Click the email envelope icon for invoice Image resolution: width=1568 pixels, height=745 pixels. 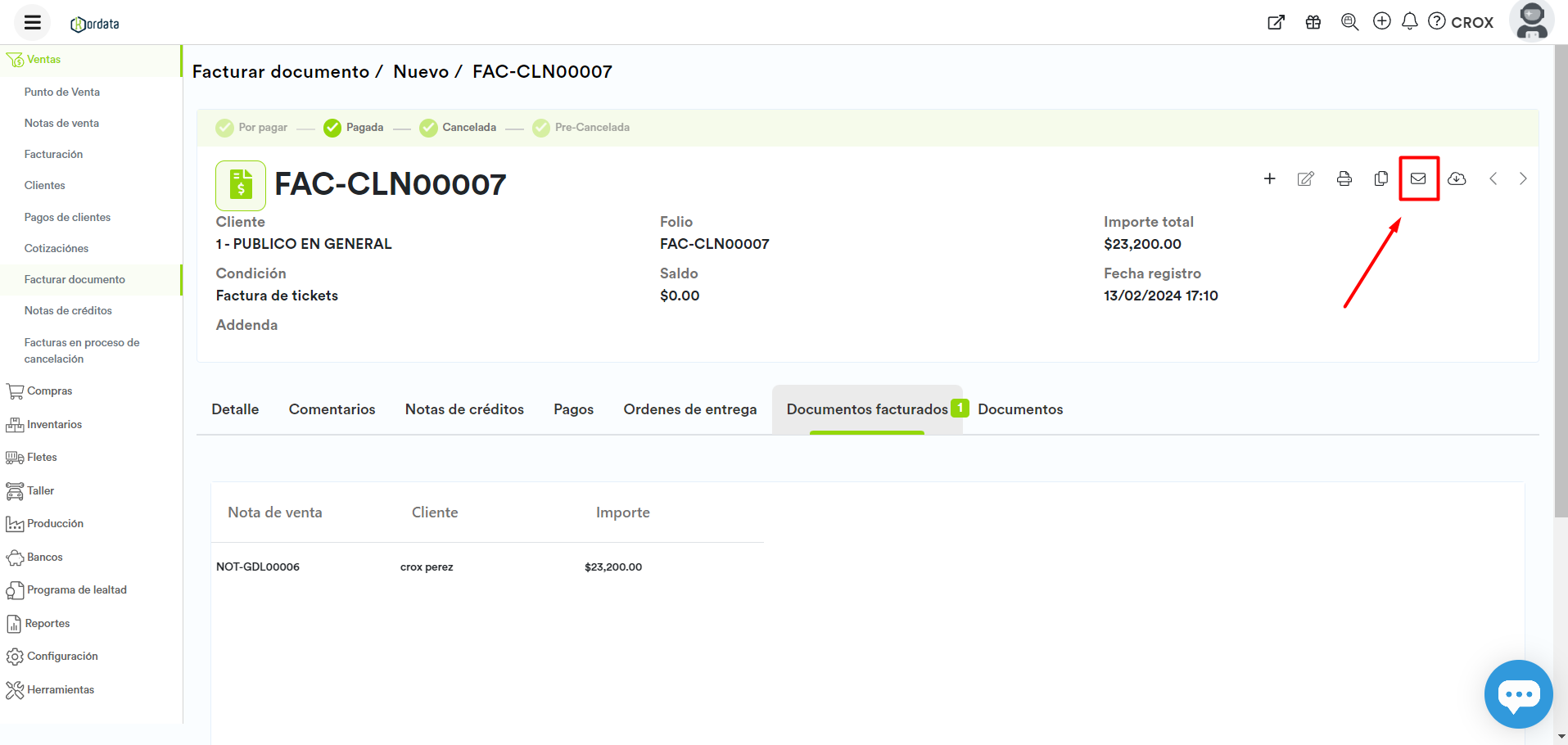(x=1418, y=178)
